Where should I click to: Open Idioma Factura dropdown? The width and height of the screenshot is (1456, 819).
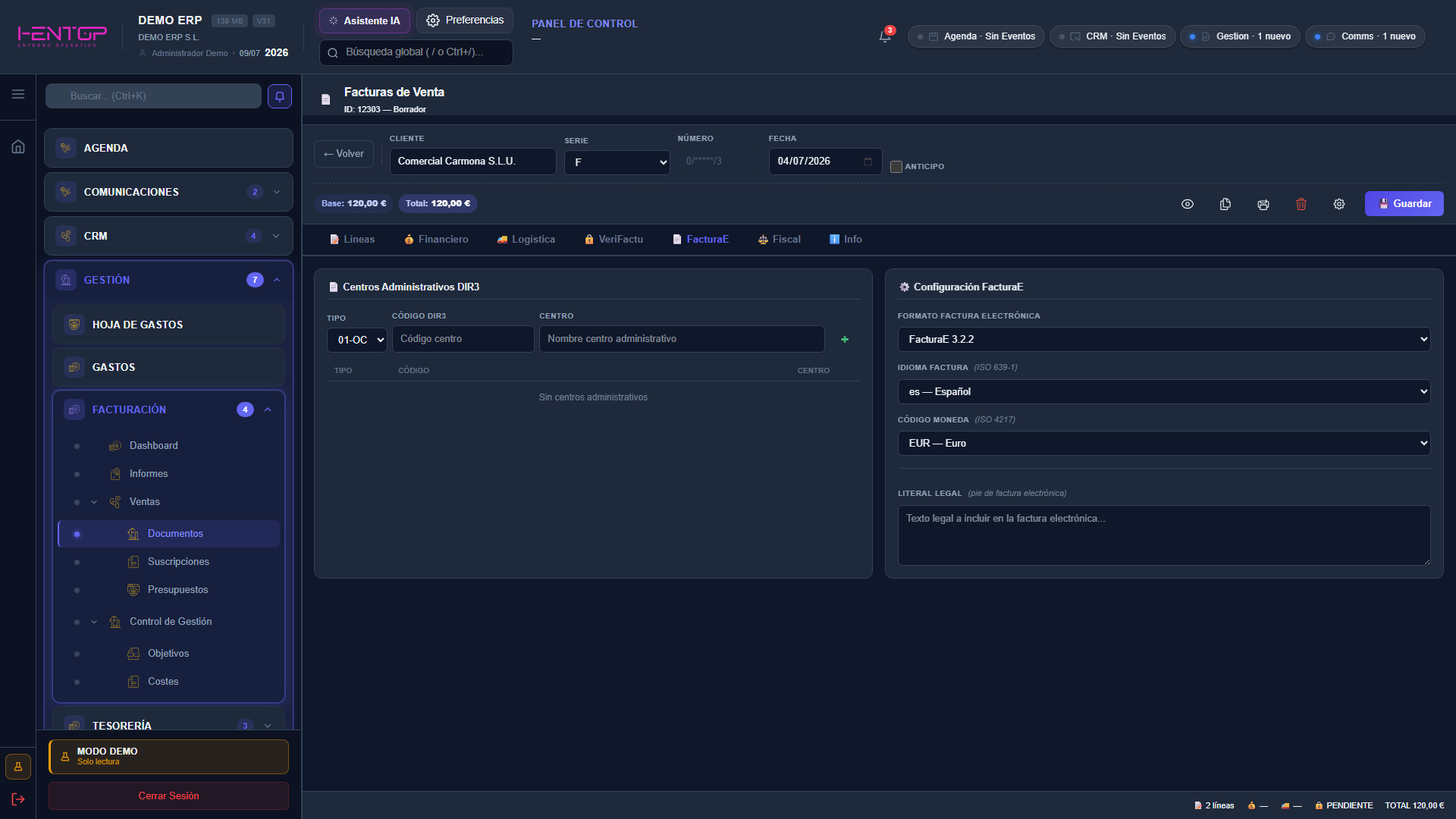tap(1164, 392)
